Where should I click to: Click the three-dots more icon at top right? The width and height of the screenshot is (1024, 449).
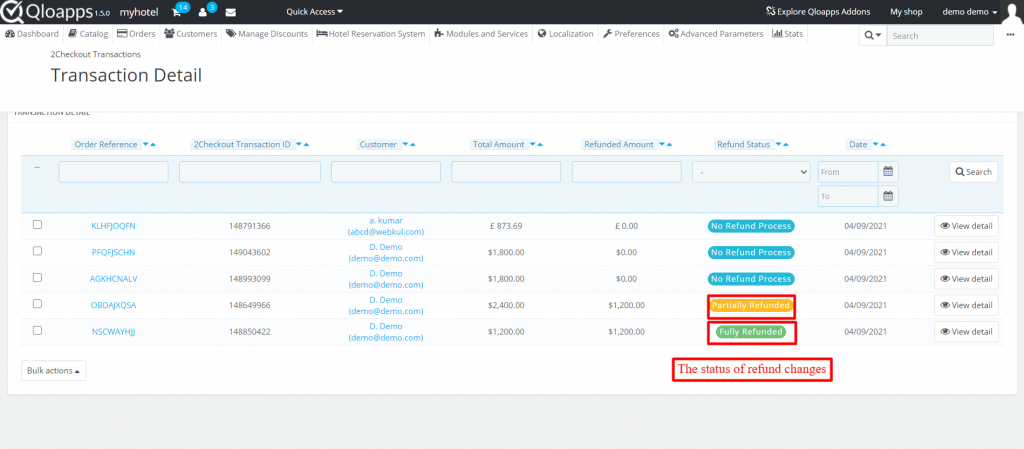click(x=1010, y=35)
